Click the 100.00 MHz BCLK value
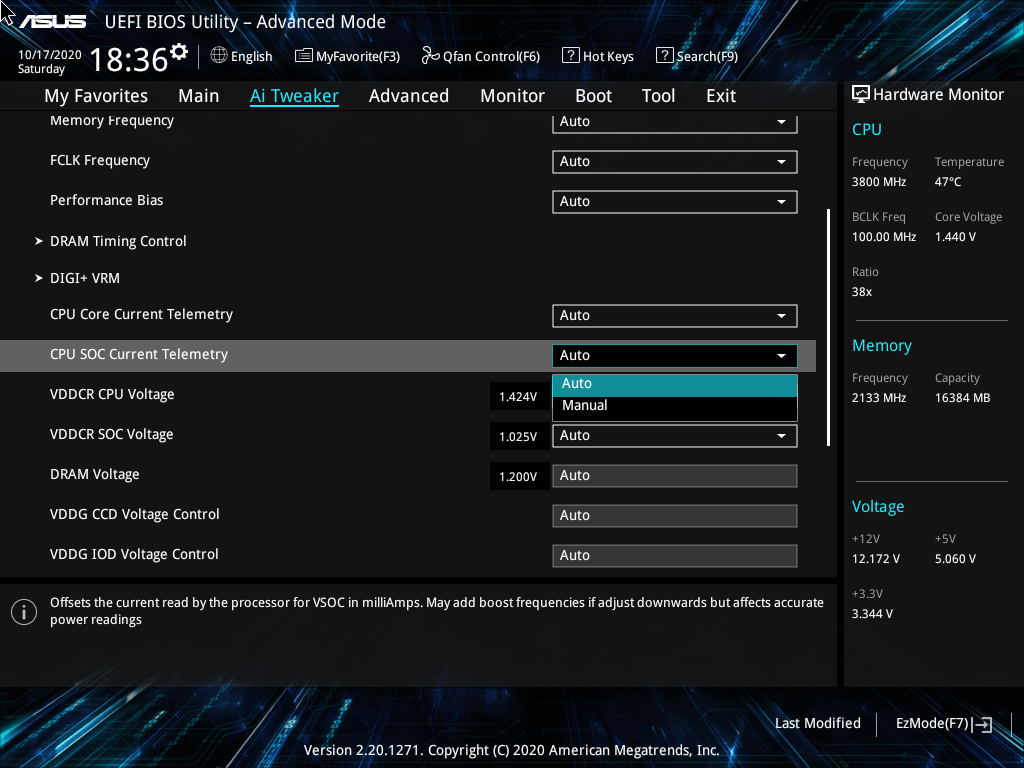 tap(884, 237)
